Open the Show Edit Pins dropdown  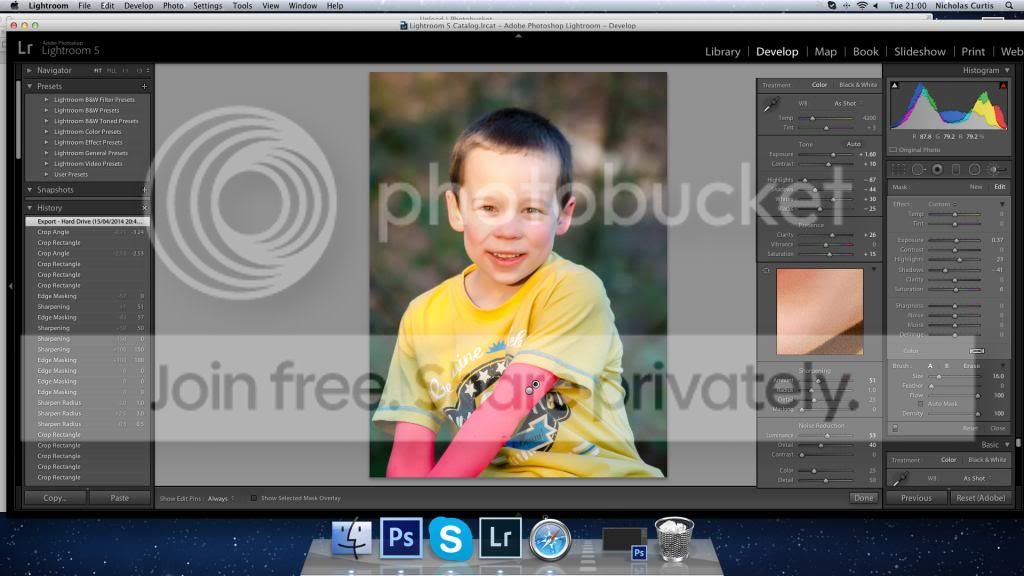220,497
